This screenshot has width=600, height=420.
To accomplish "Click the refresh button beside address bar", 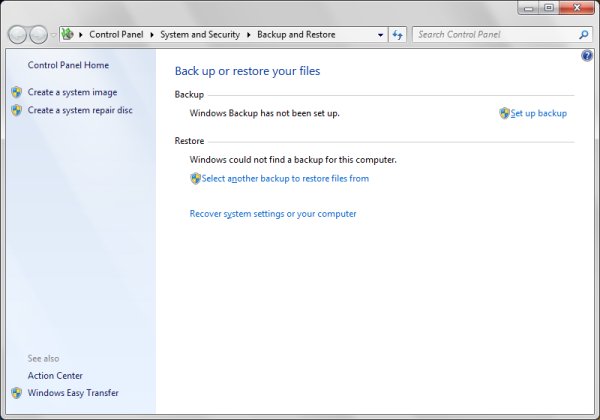I will 398,35.
